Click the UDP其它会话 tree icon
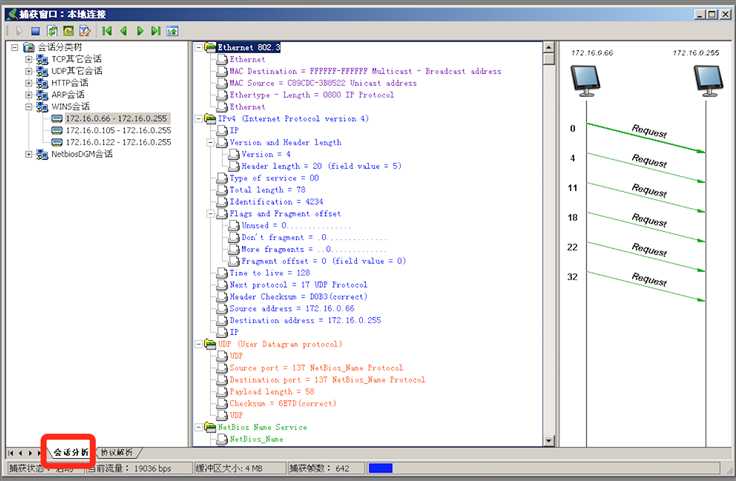 pos(42,71)
